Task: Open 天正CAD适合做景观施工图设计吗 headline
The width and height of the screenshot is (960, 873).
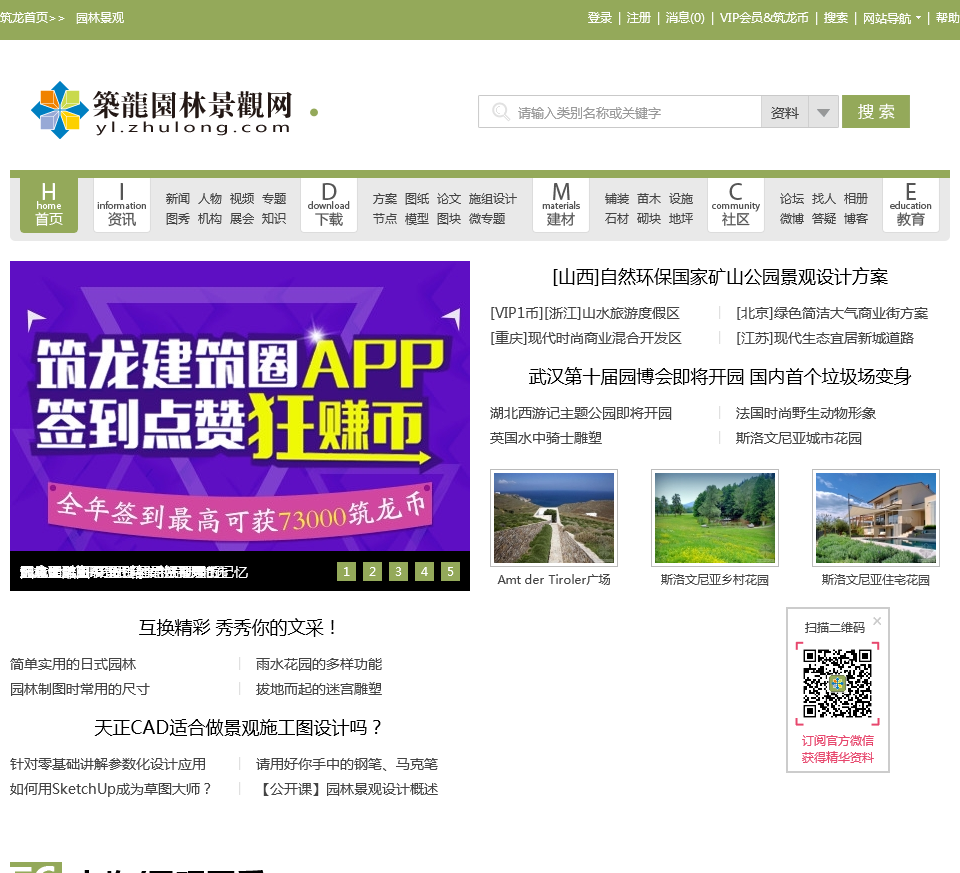Action: [x=238, y=728]
